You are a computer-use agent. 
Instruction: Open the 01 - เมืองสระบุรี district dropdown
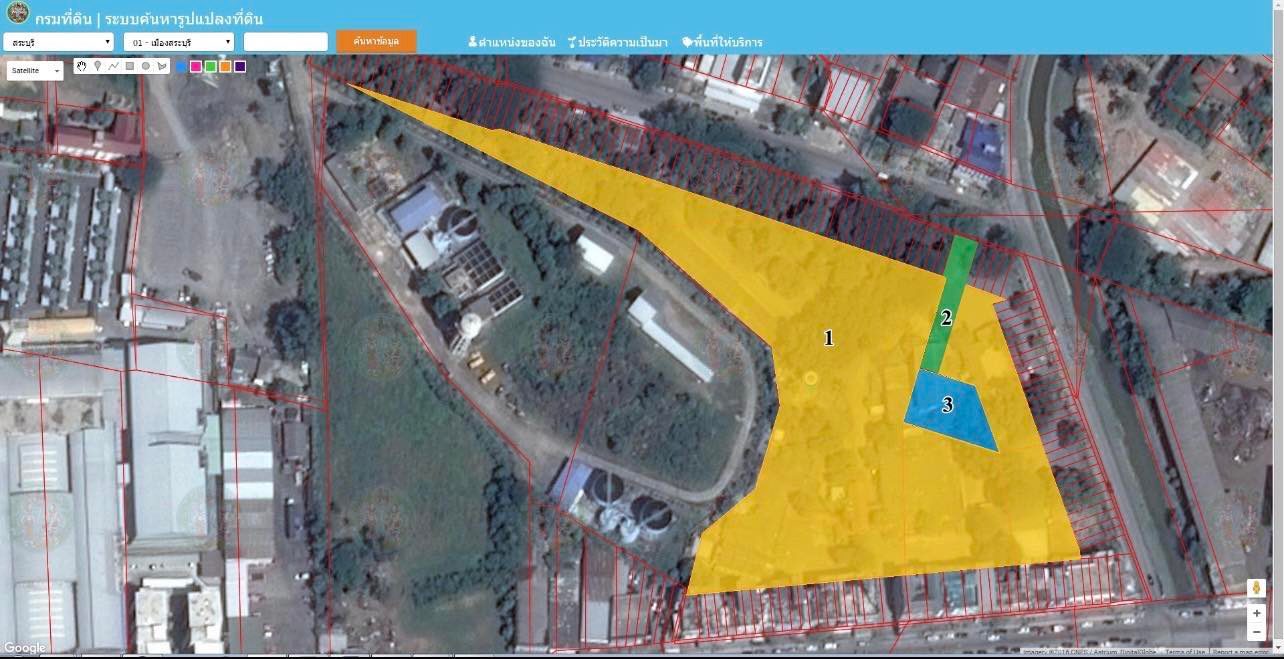[179, 42]
